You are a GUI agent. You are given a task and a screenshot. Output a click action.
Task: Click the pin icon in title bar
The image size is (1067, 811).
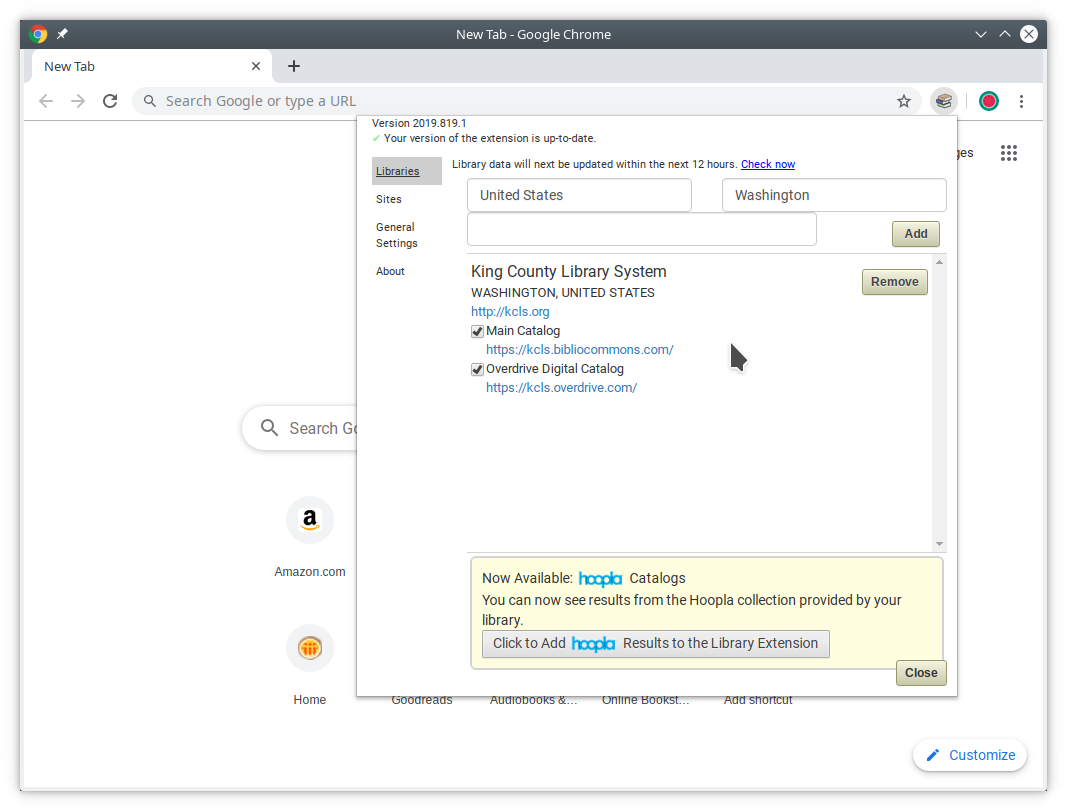coord(62,34)
